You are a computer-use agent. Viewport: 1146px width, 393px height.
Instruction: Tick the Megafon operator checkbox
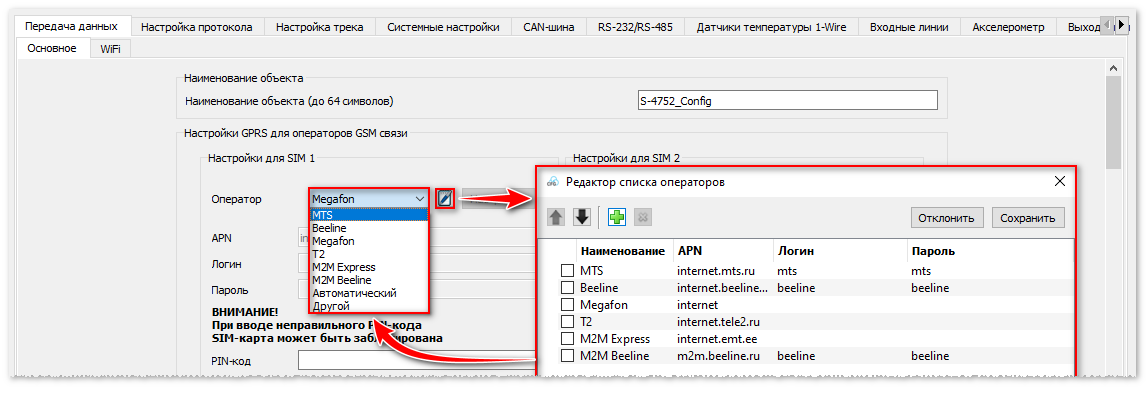coord(567,305)
